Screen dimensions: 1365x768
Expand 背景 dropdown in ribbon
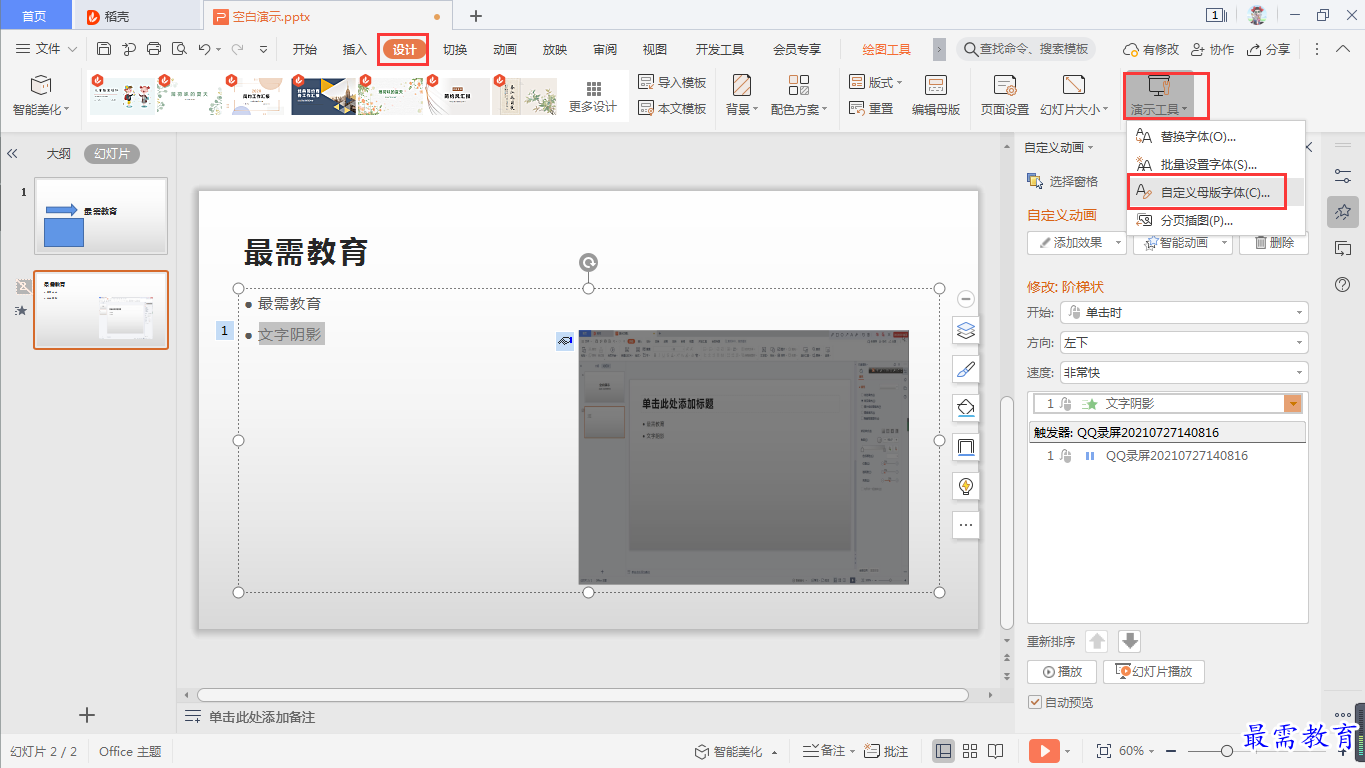click(x=742, y=109)
